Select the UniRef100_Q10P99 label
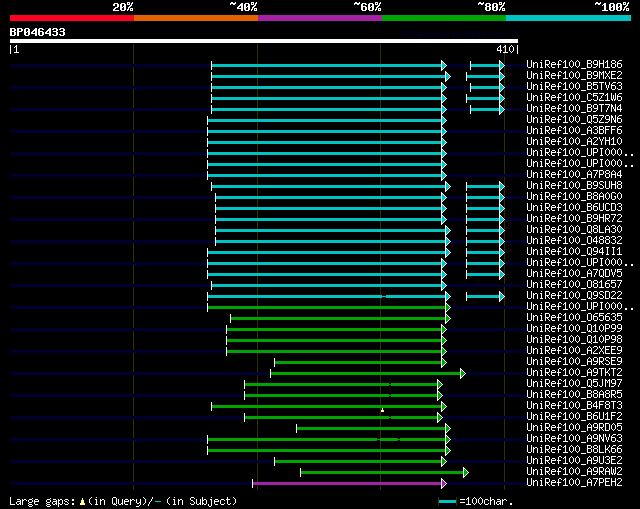Image resolution: width=640 pixels, height=509 pixels. click(574, 329)
